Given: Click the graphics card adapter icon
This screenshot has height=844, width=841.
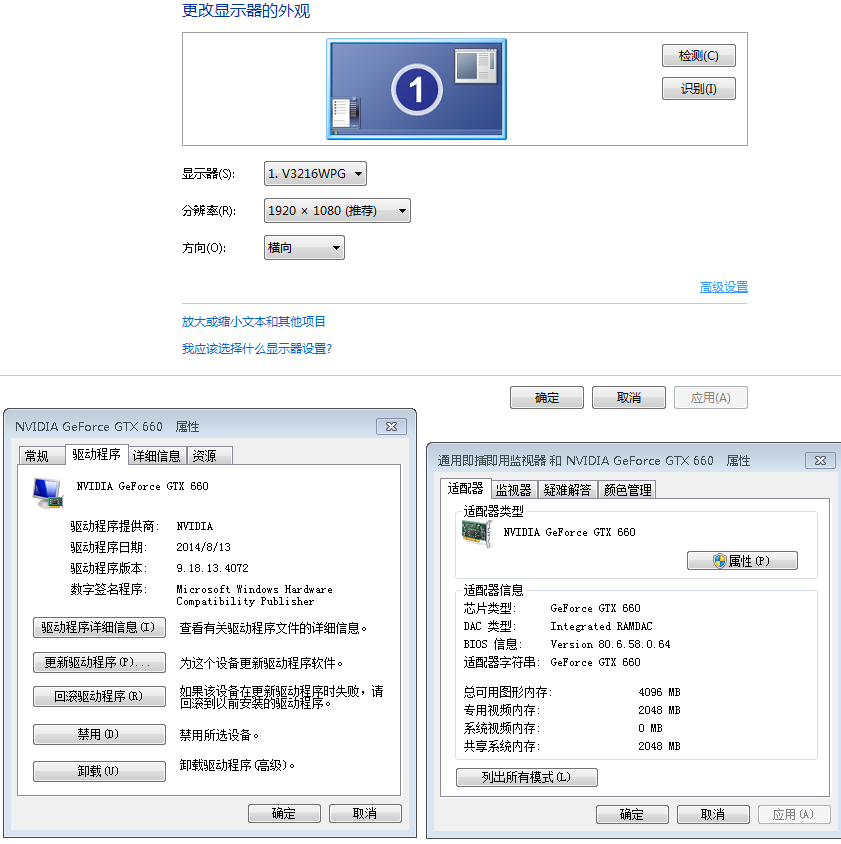Looking at the screenshot, I should coord(477,534).
